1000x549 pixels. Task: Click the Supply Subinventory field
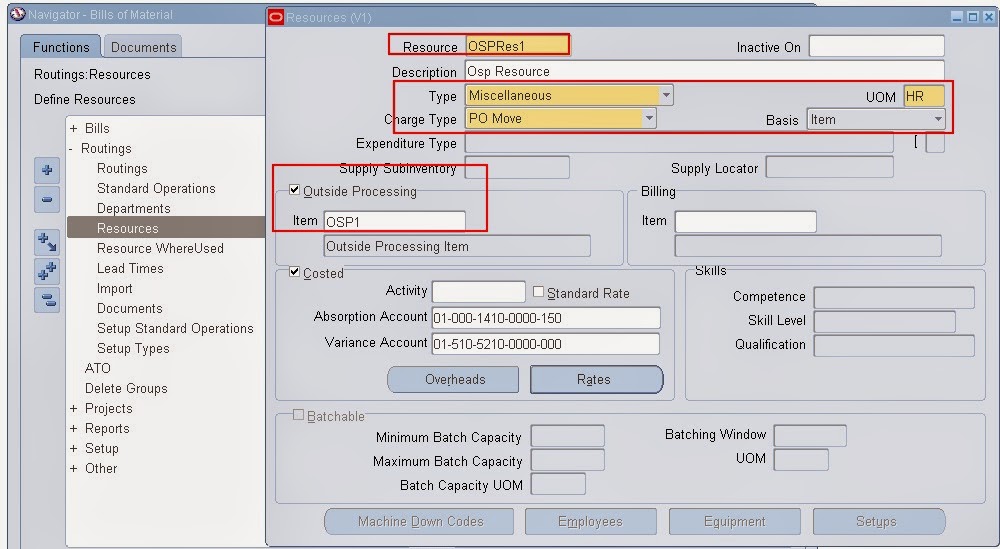pos(517,168)
